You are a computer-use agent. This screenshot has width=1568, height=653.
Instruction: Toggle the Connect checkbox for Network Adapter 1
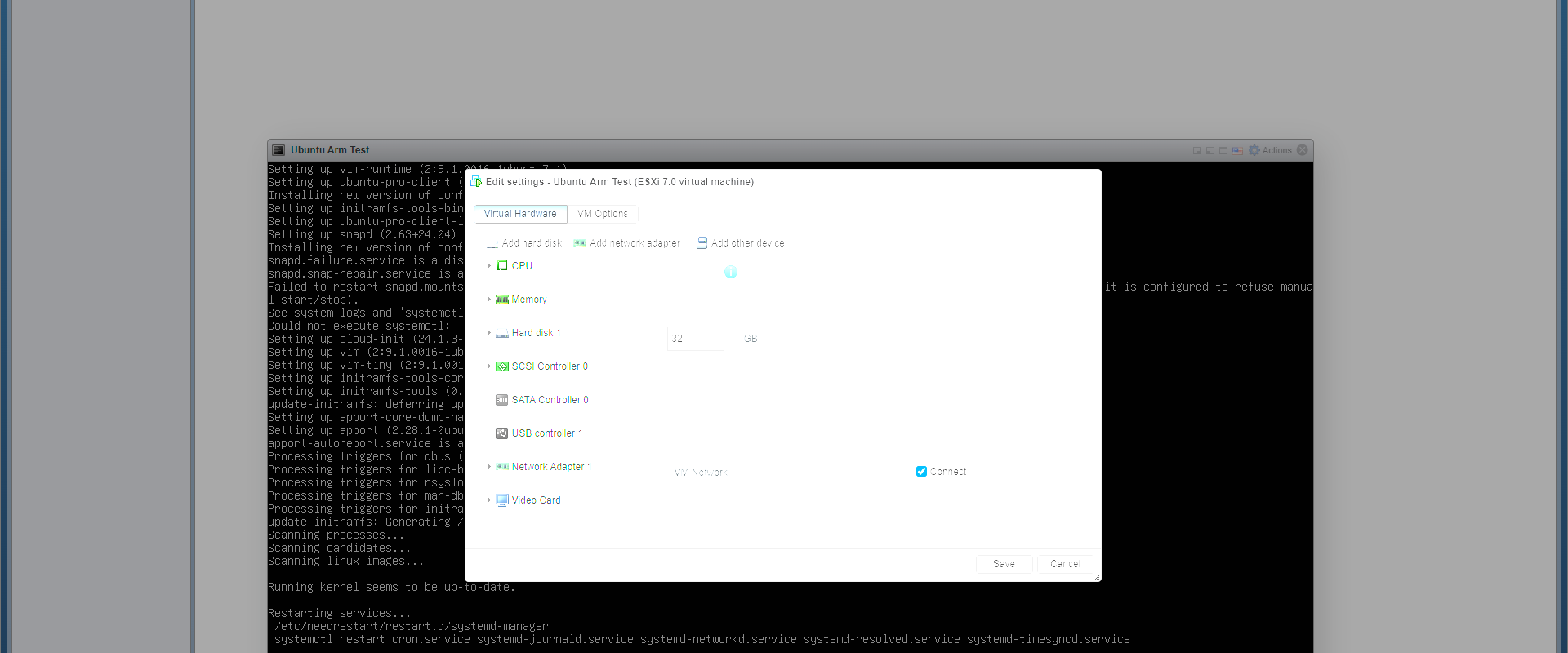tap(921, 472)
